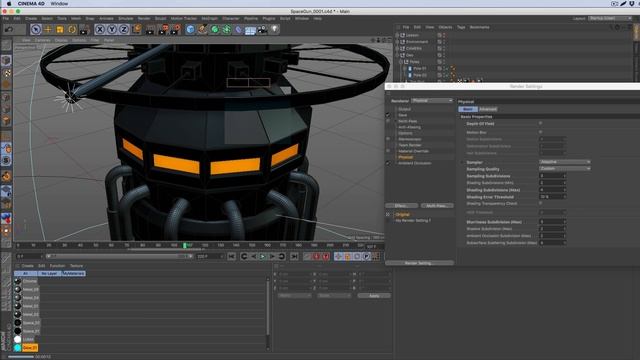Click the Undo arrow icon in toolbar
The width and height of the screenshot is (640, 360).
tap(9, 29)
